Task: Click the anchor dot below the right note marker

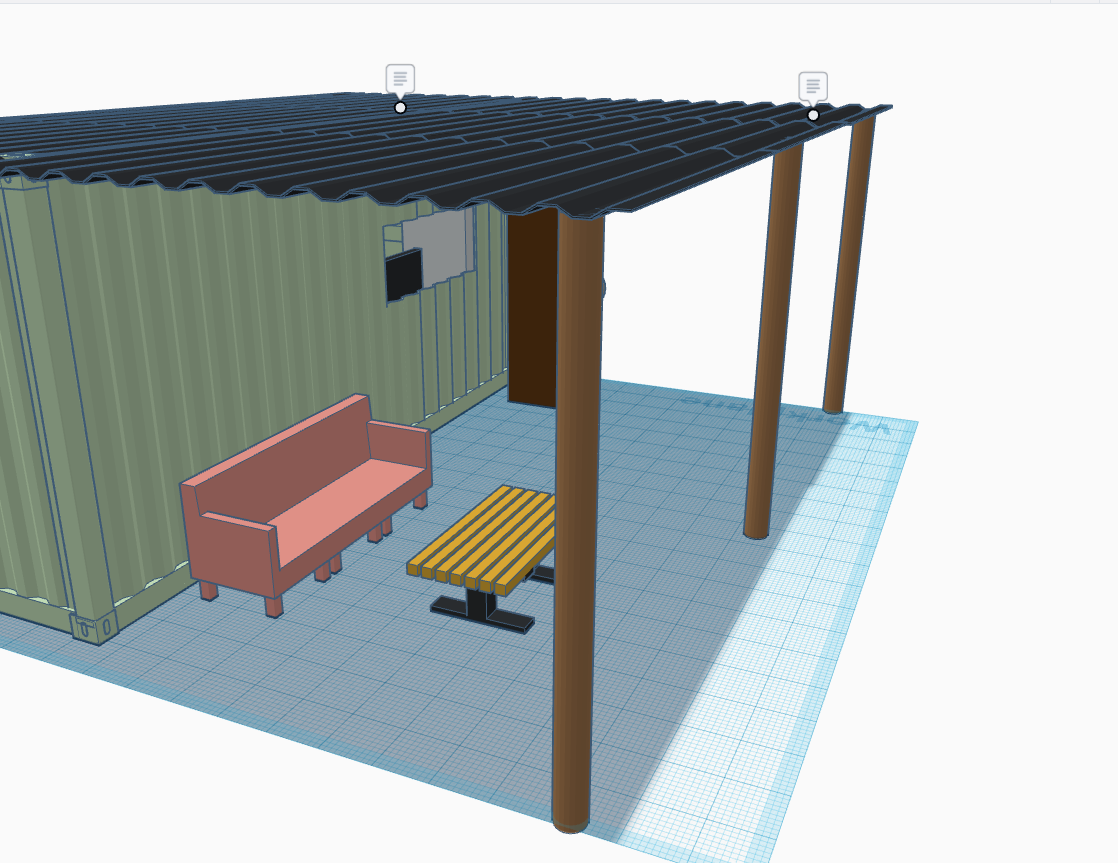Action: (x=813, y=116)
